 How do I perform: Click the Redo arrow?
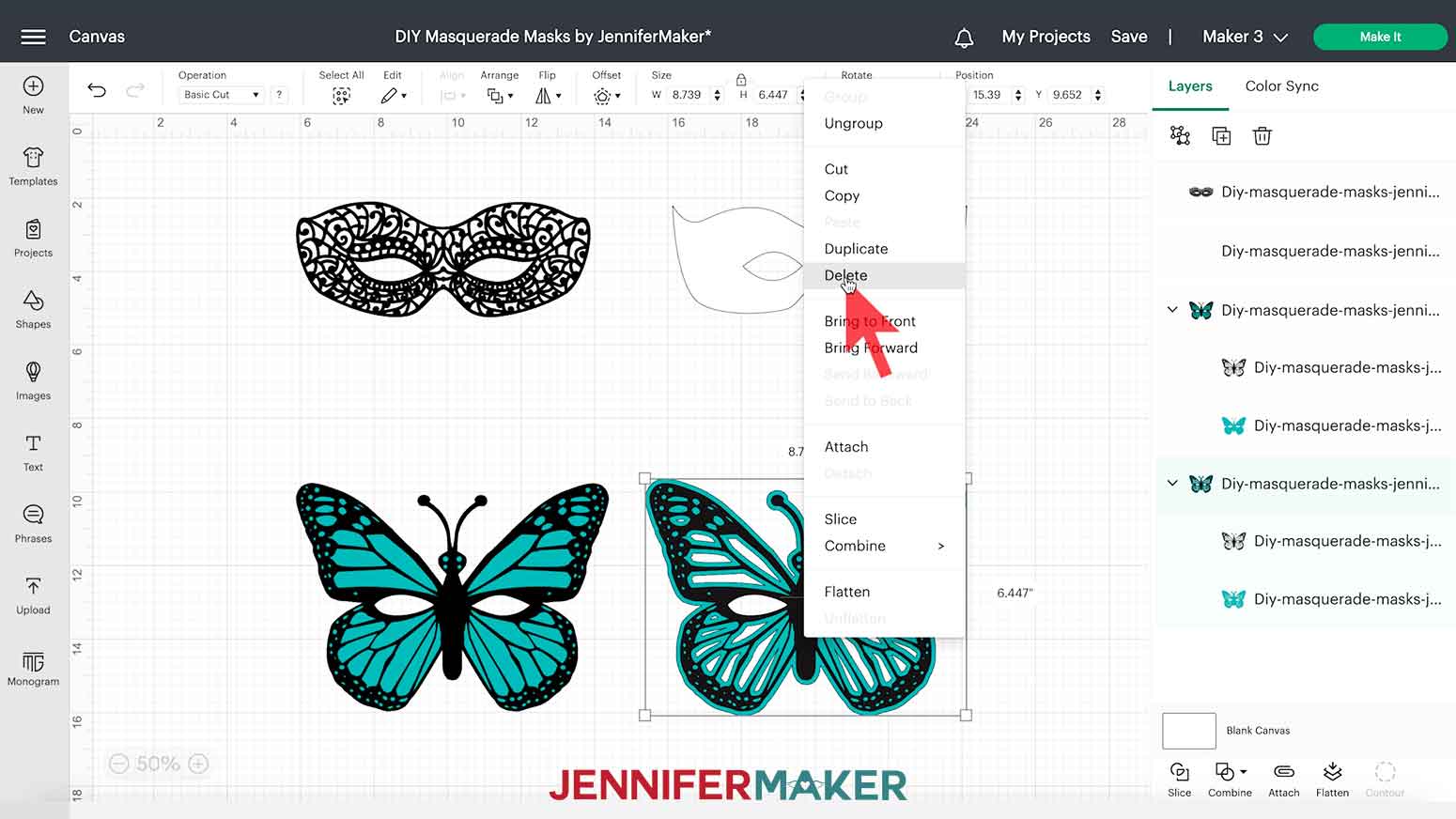[135, 90]
